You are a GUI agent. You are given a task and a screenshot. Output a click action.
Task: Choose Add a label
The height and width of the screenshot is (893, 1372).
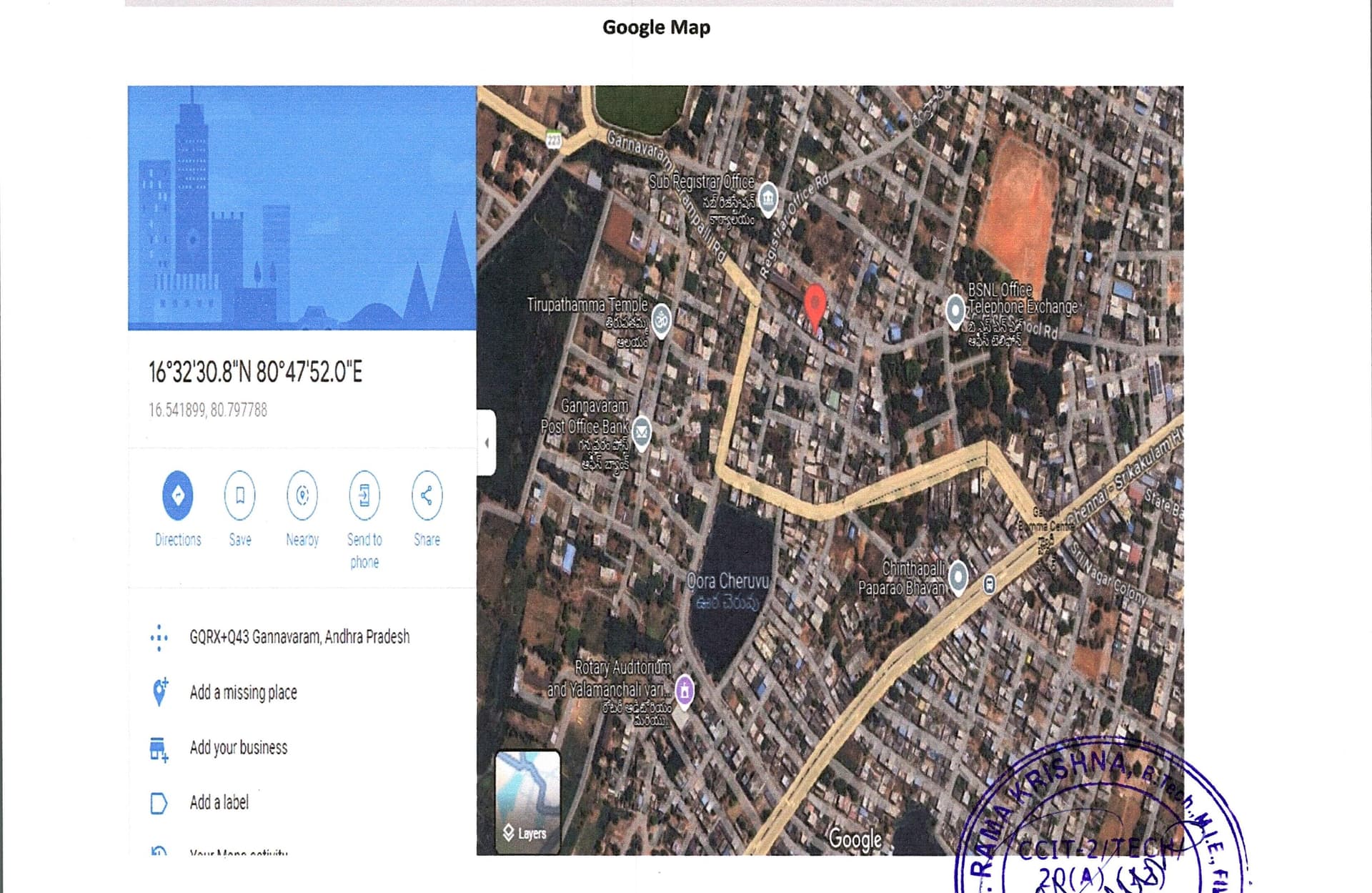click(219, 802)
